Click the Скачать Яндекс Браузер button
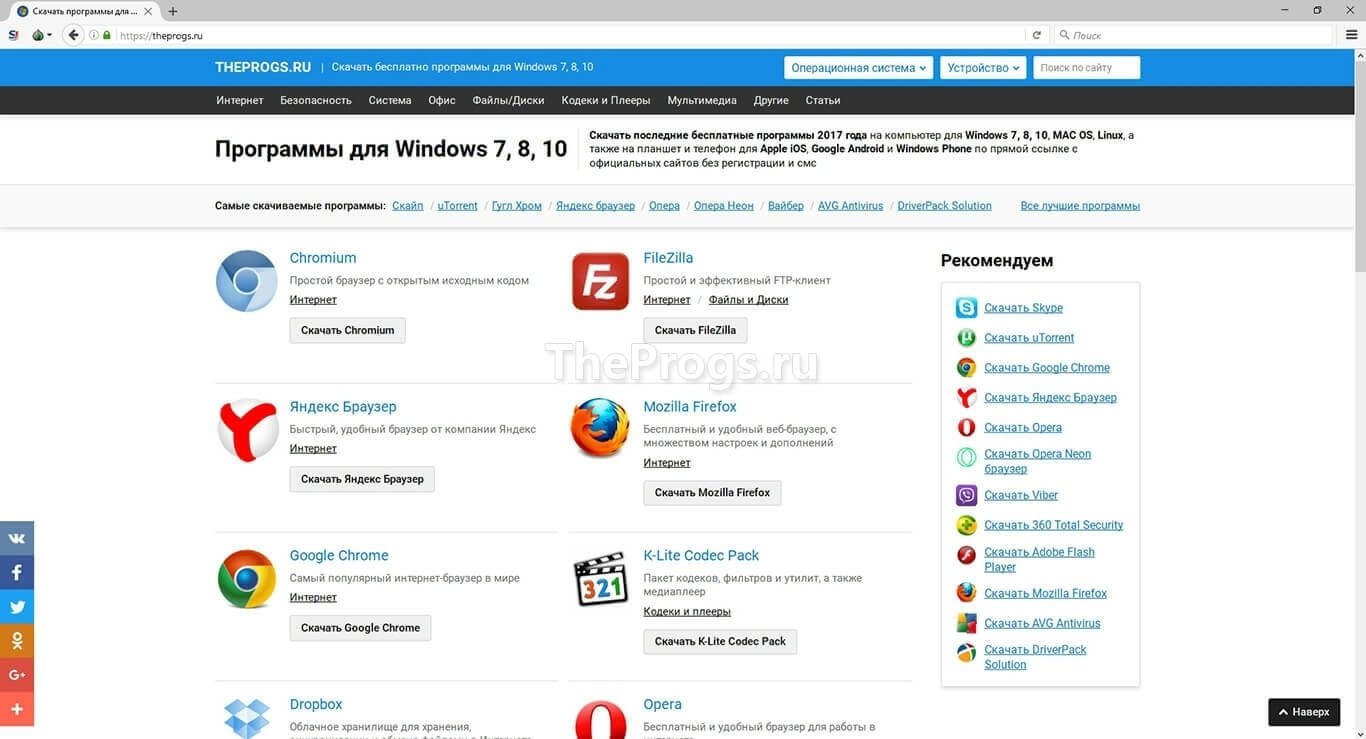The image size is (1366, 739). pos(362,479)
